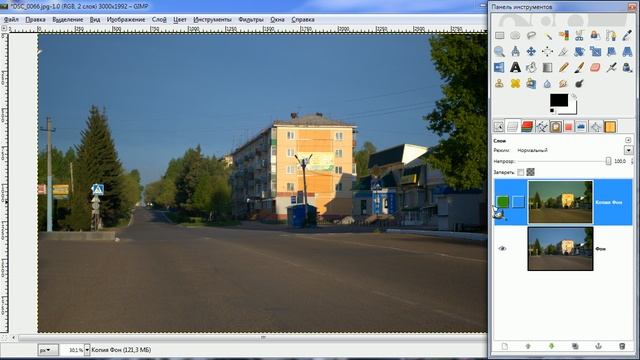Open the Слой menu
640x360 pixels.
tap(159, 19)
